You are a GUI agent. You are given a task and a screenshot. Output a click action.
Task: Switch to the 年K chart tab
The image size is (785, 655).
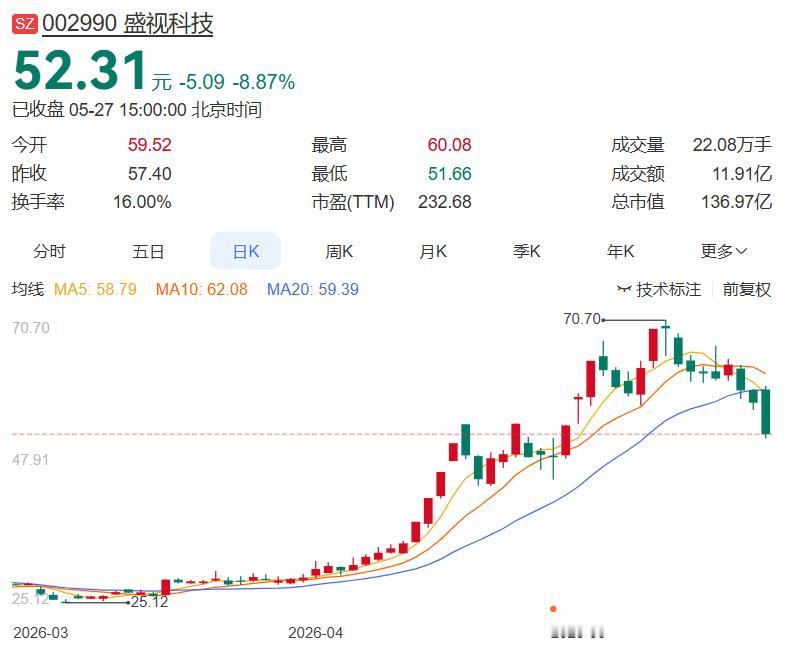pos(620,251)
